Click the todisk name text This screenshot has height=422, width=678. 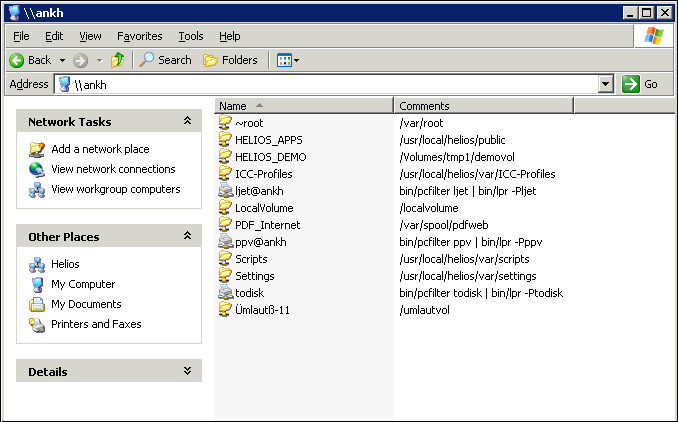pos(249,293)
